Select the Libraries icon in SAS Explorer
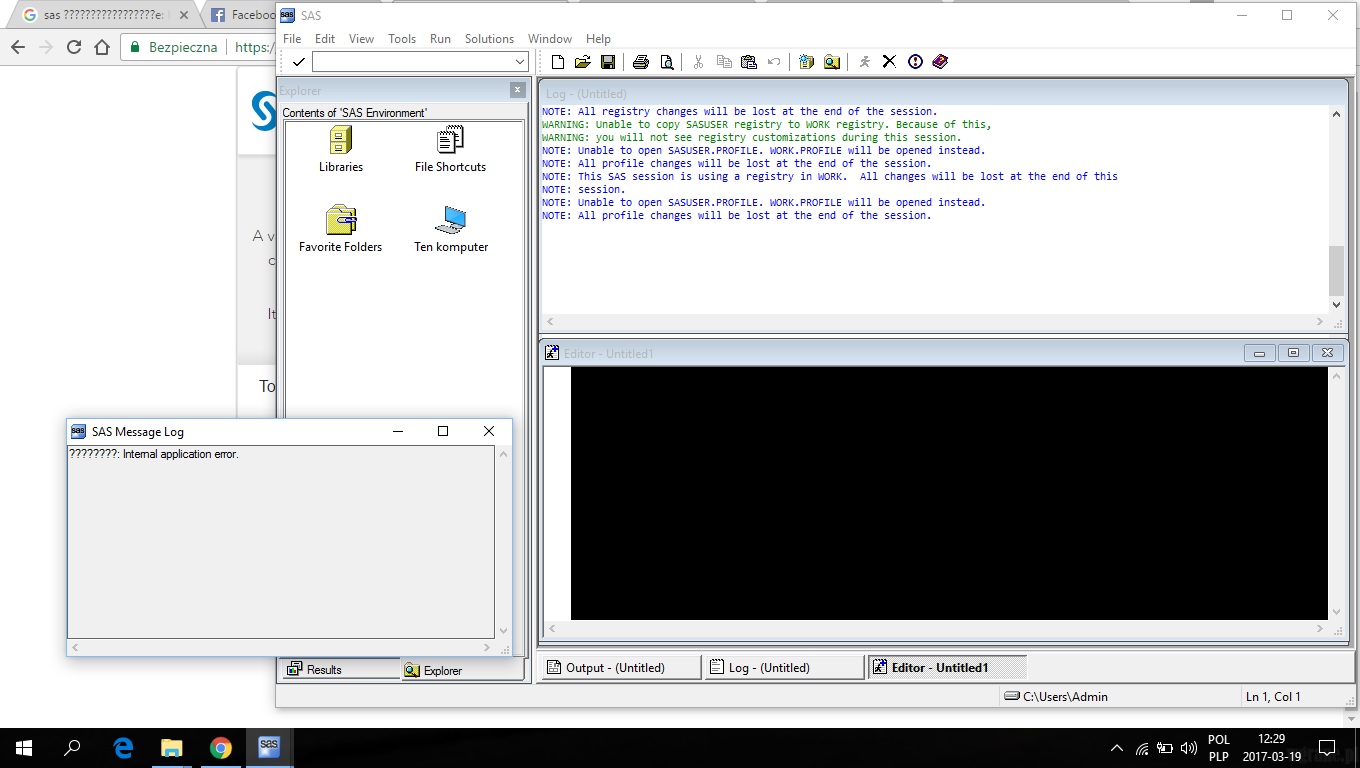 click(x=340, y=140)
